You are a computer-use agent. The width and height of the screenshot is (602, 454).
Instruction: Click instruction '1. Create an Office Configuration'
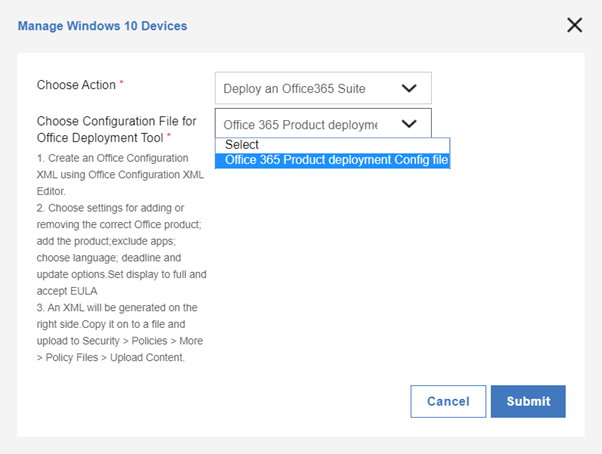(112, 158)
